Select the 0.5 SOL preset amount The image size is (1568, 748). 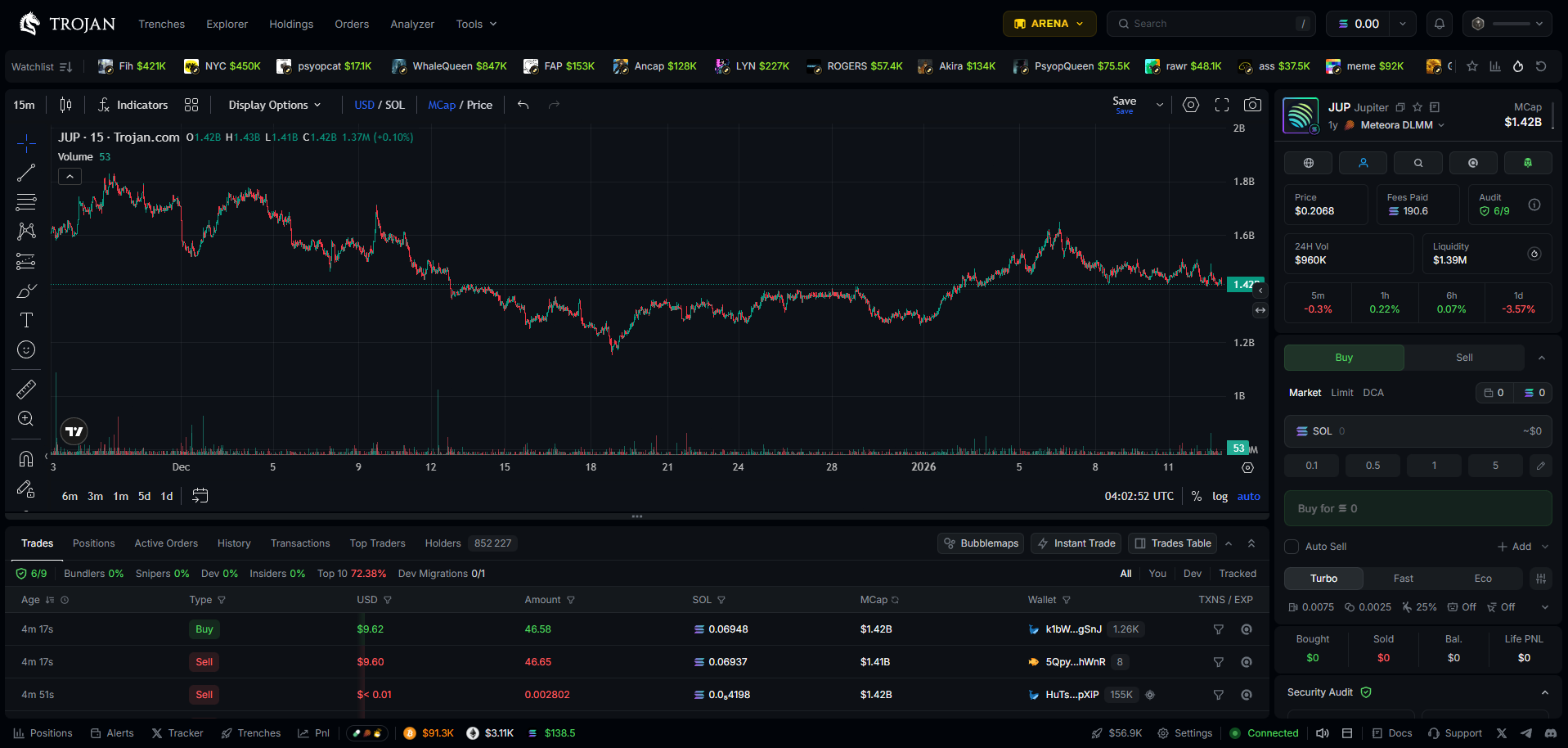pos(1372,465)
